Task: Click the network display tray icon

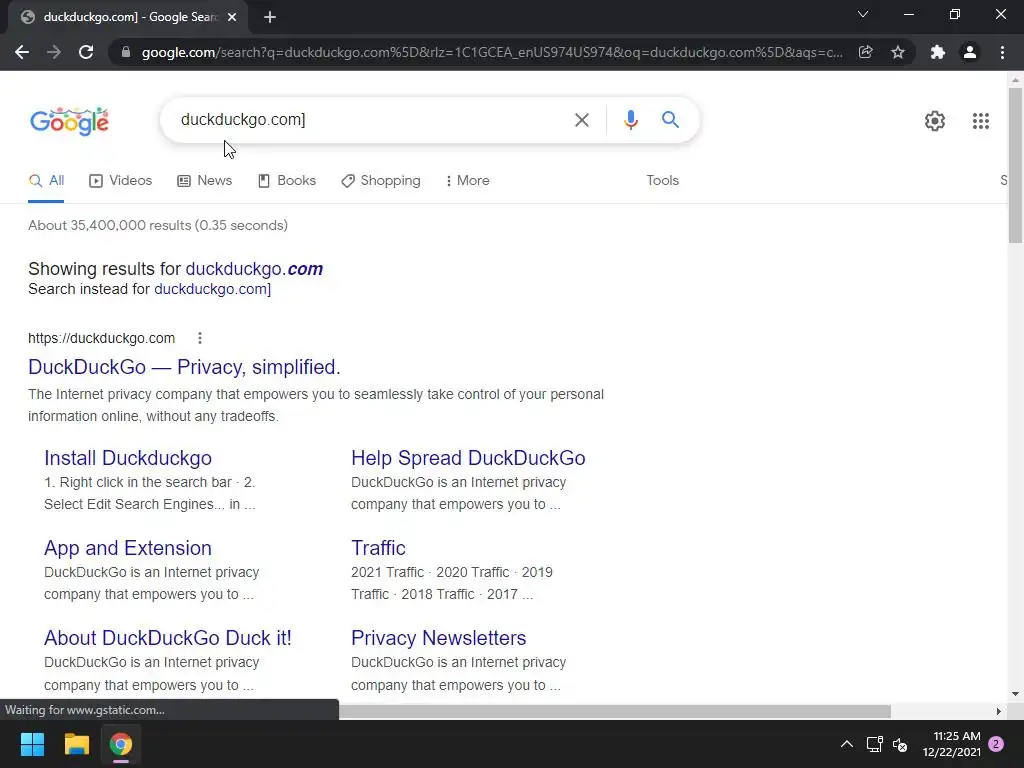Action: click(874, 744)
